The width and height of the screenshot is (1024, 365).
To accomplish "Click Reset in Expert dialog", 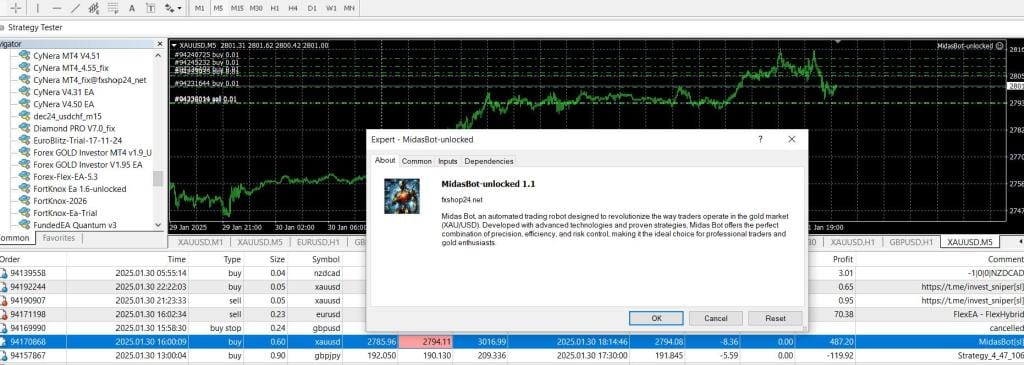I will point(775,318).
